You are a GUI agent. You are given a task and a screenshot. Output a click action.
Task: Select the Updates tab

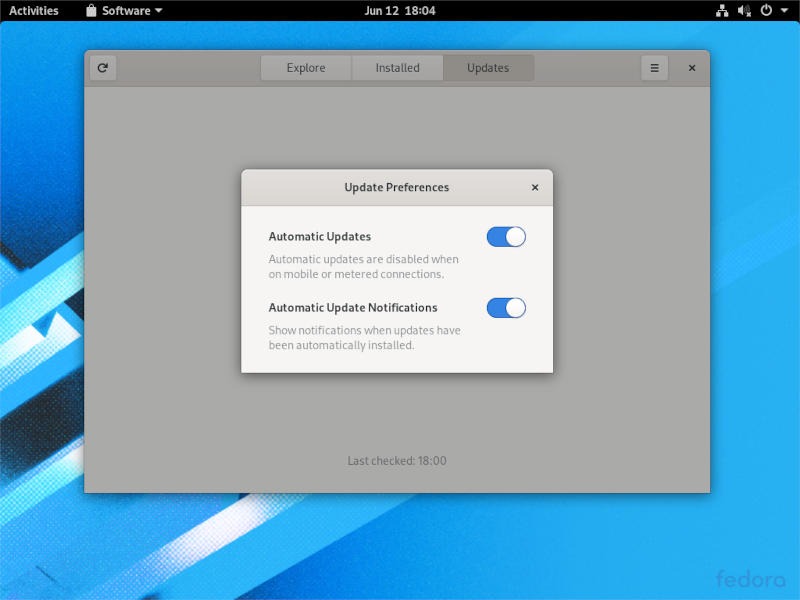pos(488,68)
